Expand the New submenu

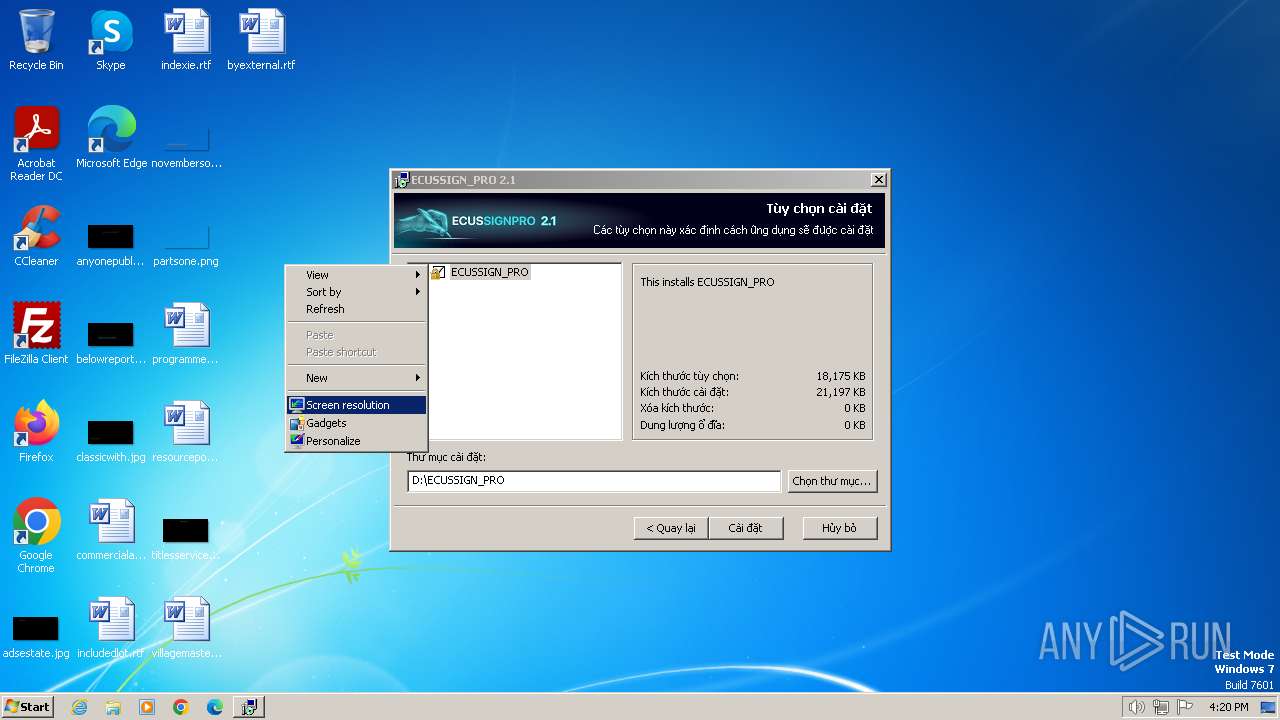tap(356, 378)
